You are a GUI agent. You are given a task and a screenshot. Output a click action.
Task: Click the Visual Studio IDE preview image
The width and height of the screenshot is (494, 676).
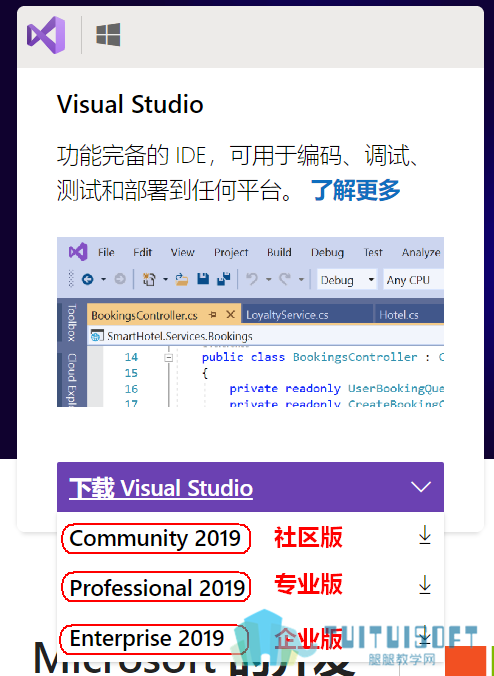(x=250, y=322)
